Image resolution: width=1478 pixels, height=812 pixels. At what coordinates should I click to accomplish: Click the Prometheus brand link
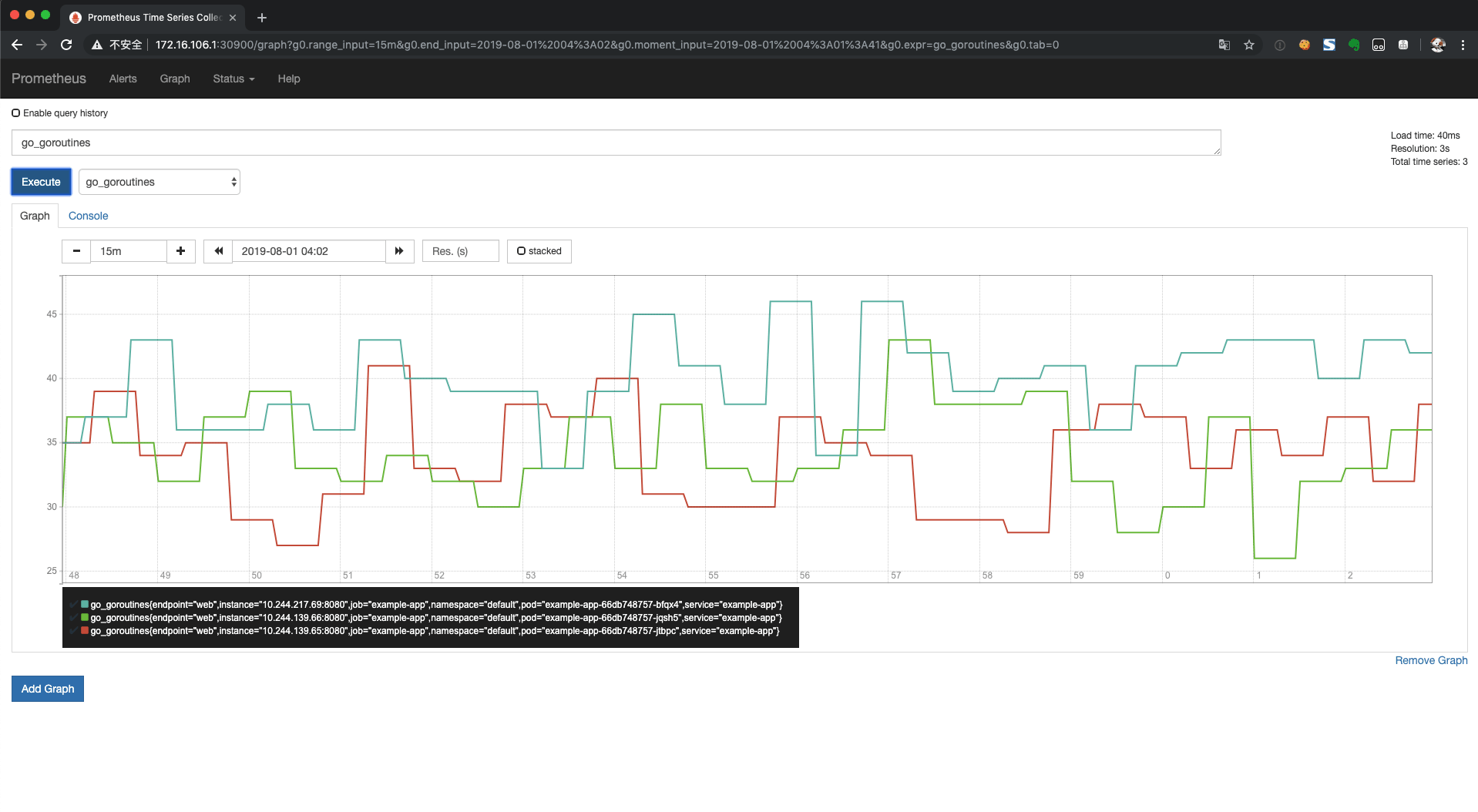(x=49, y=79)
